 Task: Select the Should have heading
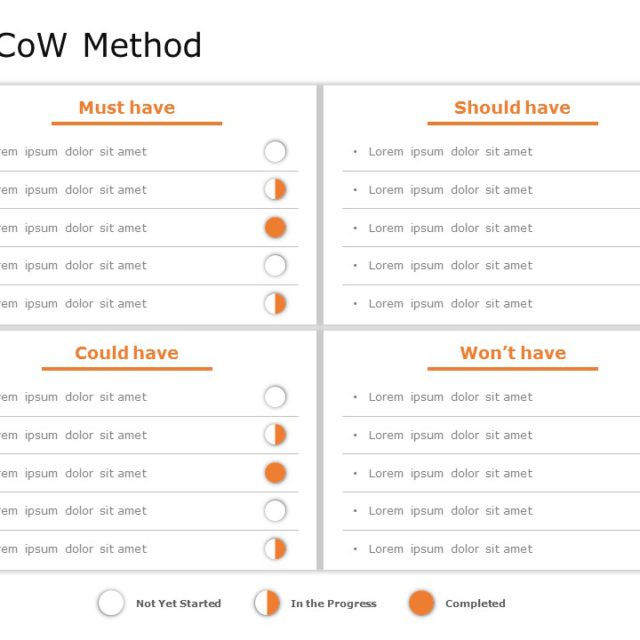512,108
